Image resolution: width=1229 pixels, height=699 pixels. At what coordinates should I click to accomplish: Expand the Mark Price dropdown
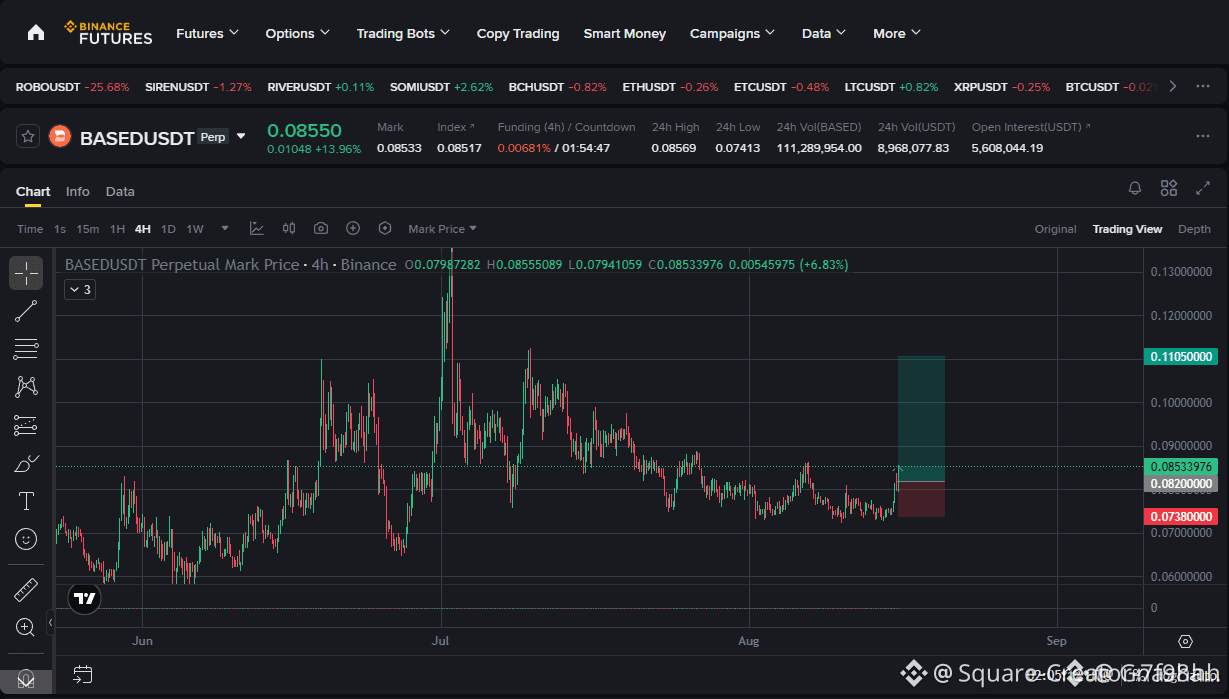click(442, 229)
